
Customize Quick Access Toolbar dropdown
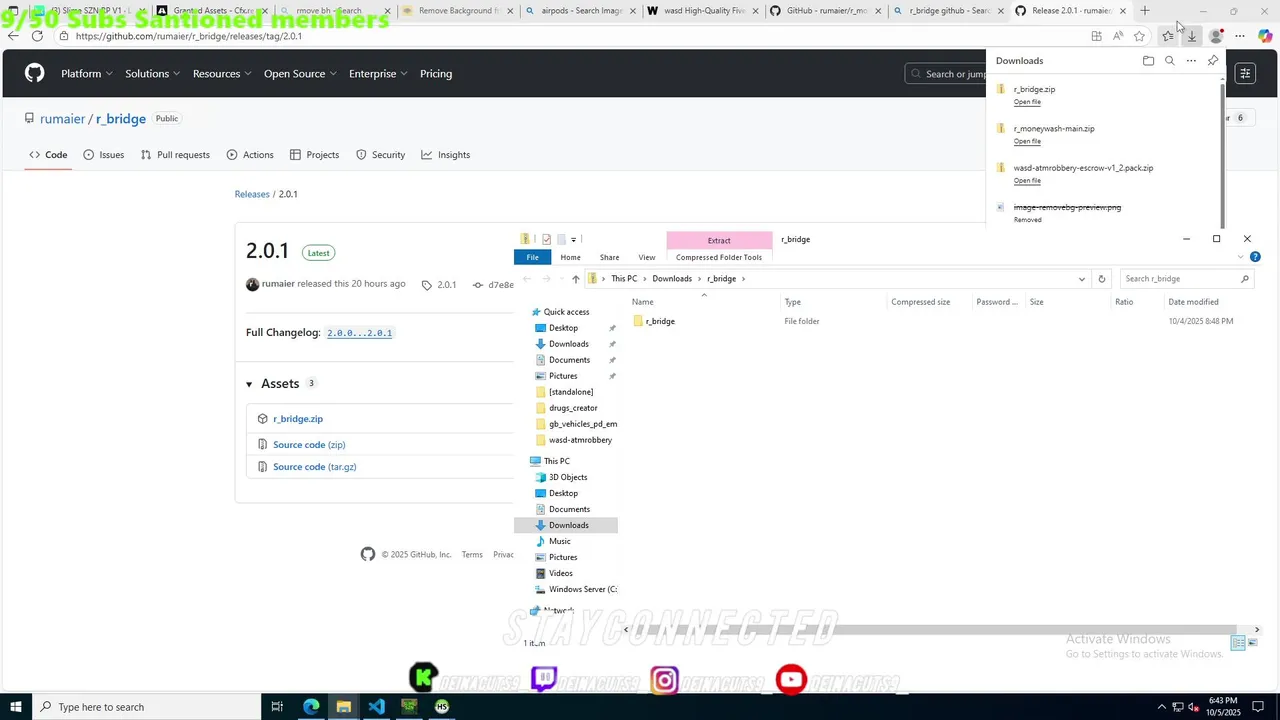pyautogui.click(x=573, y=240)
